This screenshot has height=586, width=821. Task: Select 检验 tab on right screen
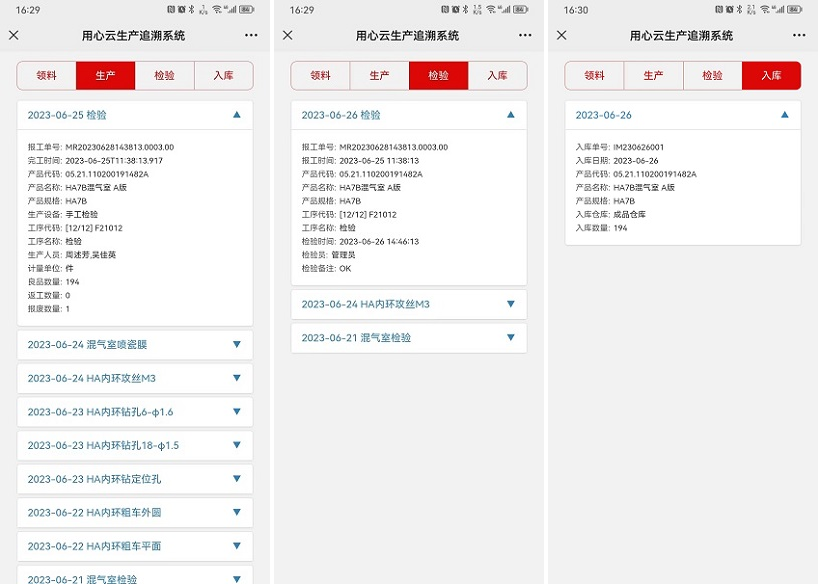pyautogui.click(x=713, y=75)
